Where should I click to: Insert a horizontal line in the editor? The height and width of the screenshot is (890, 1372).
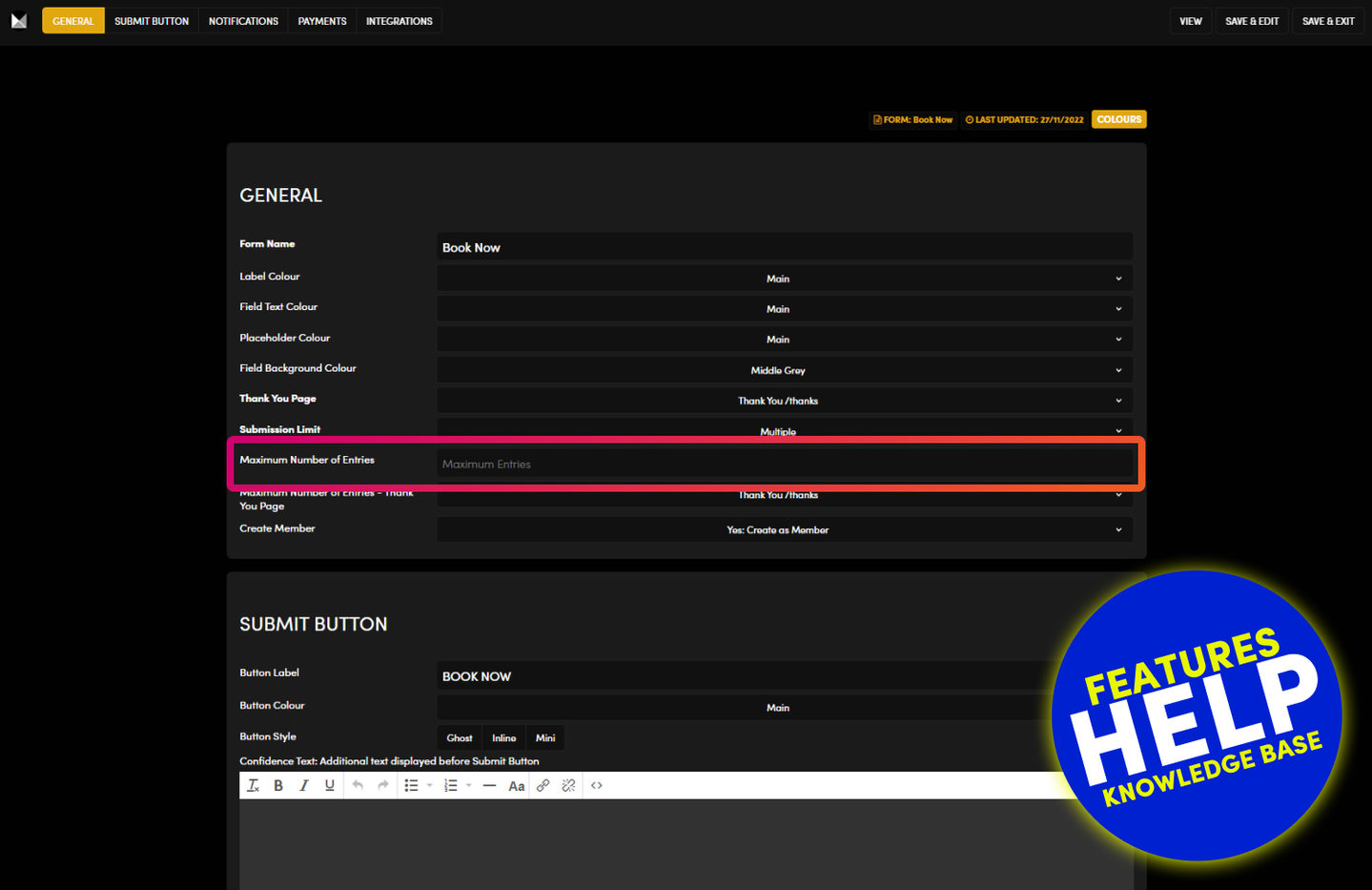[489, 786]
